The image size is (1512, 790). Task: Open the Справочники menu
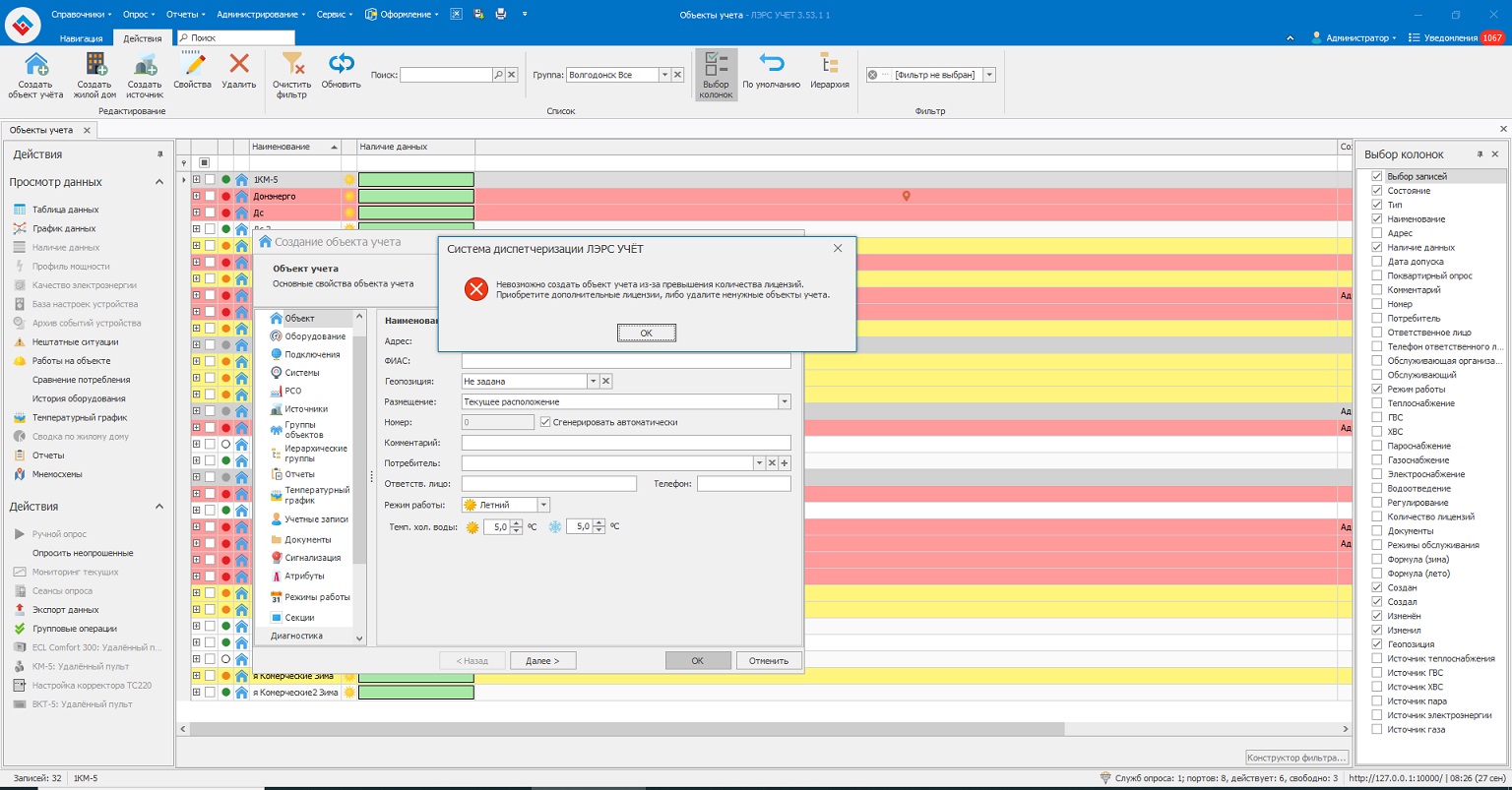81,15
